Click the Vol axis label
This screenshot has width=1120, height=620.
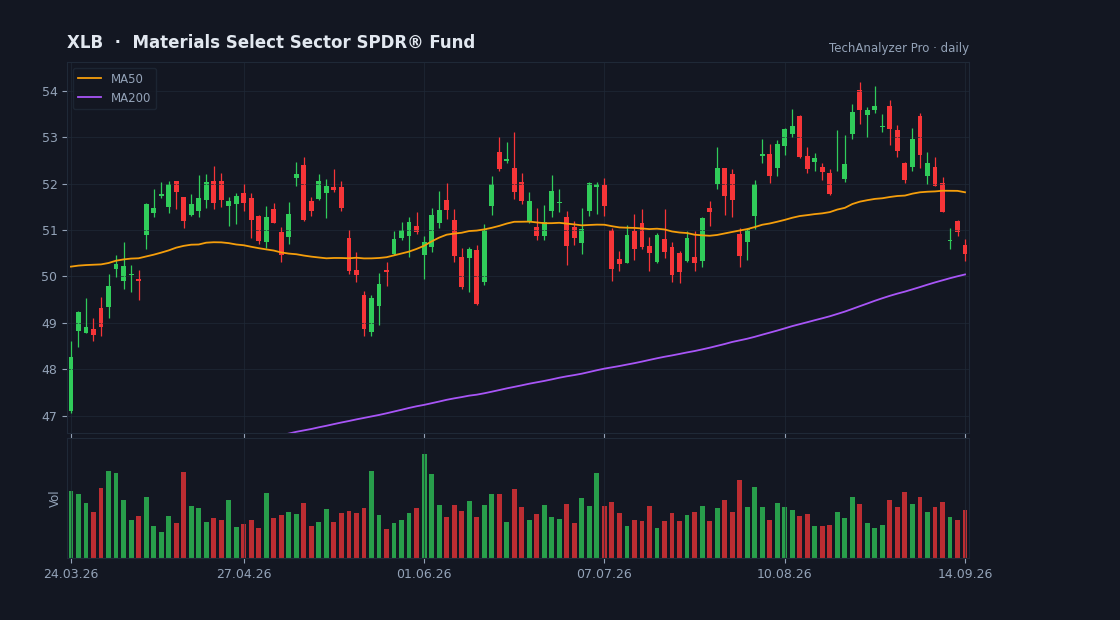(x=54, y=499)
